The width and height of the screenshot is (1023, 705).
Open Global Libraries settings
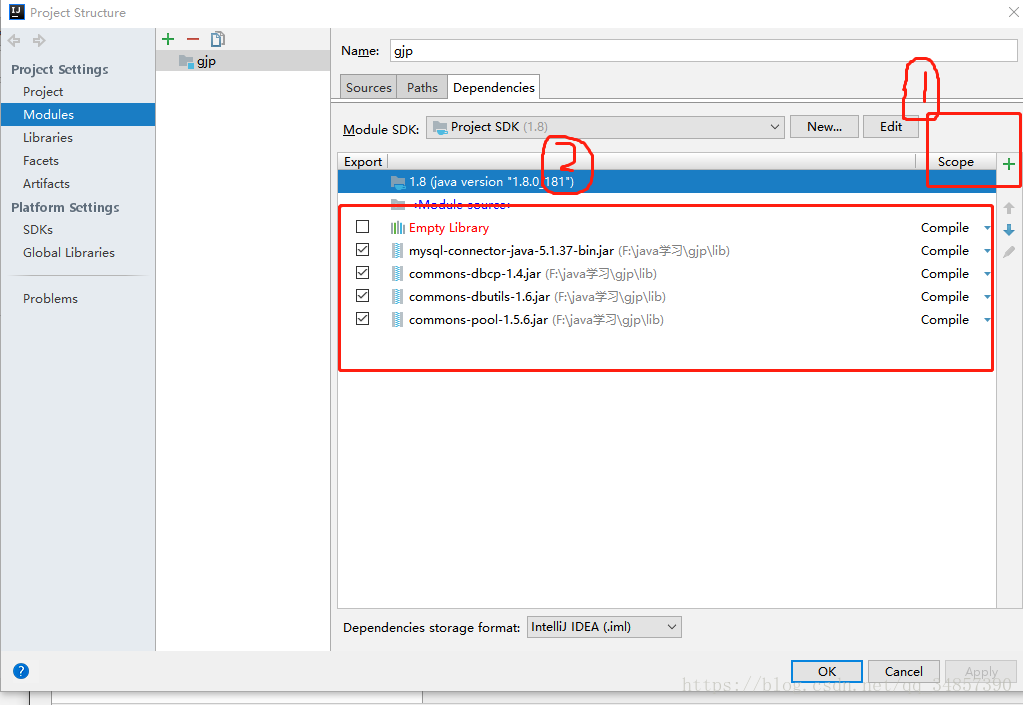[69, 252]
